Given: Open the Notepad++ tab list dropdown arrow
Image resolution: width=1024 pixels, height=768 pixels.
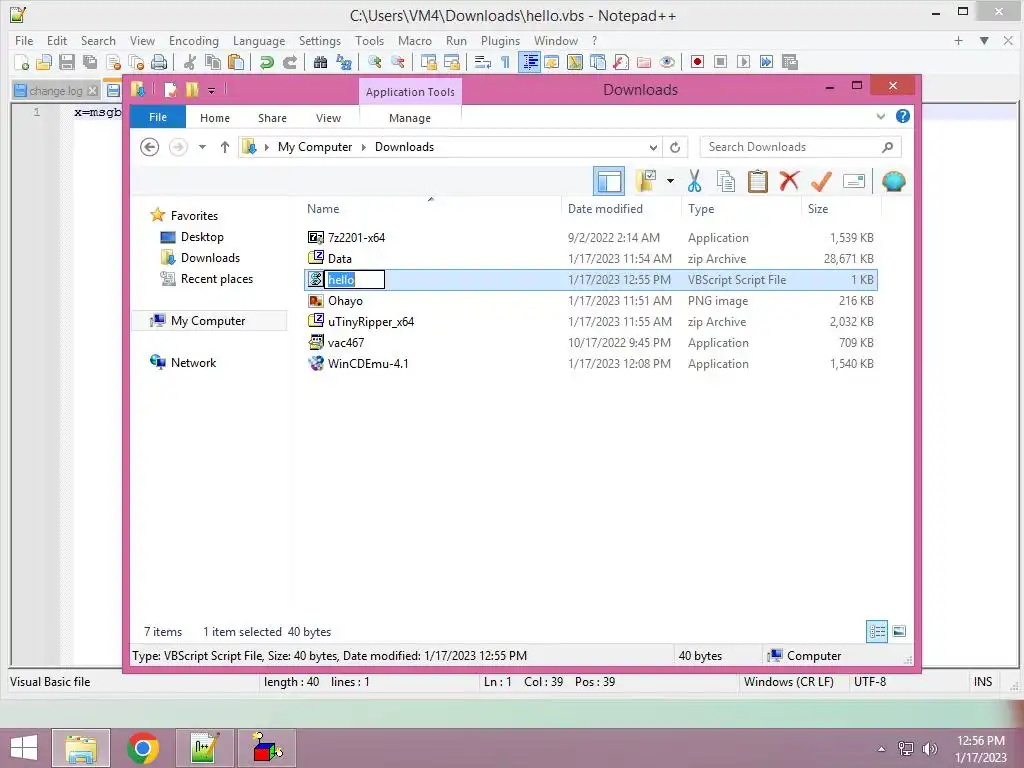Looking at the screenshot, I should point(984,40).
